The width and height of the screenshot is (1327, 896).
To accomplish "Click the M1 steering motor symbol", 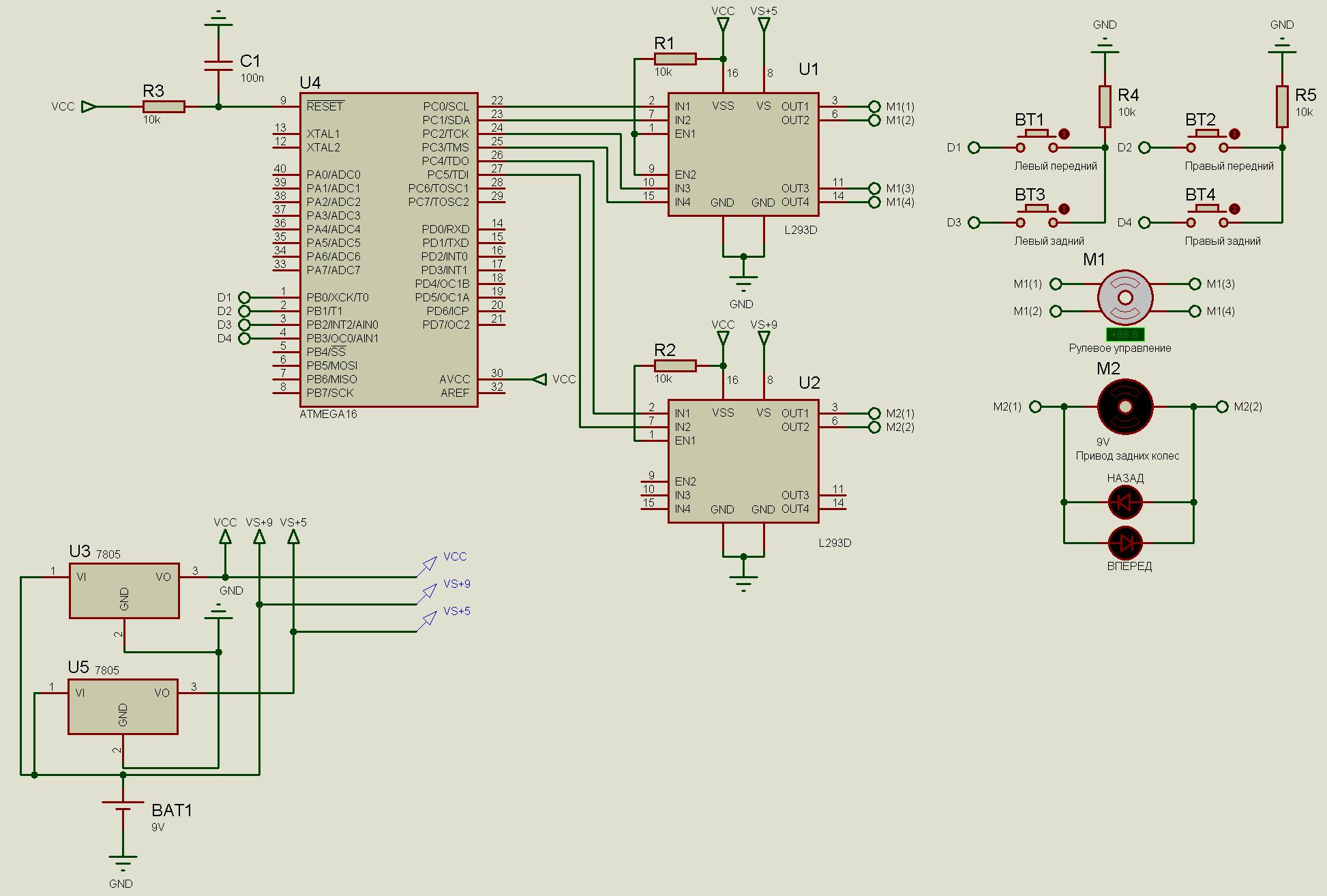I will 1125,297.
